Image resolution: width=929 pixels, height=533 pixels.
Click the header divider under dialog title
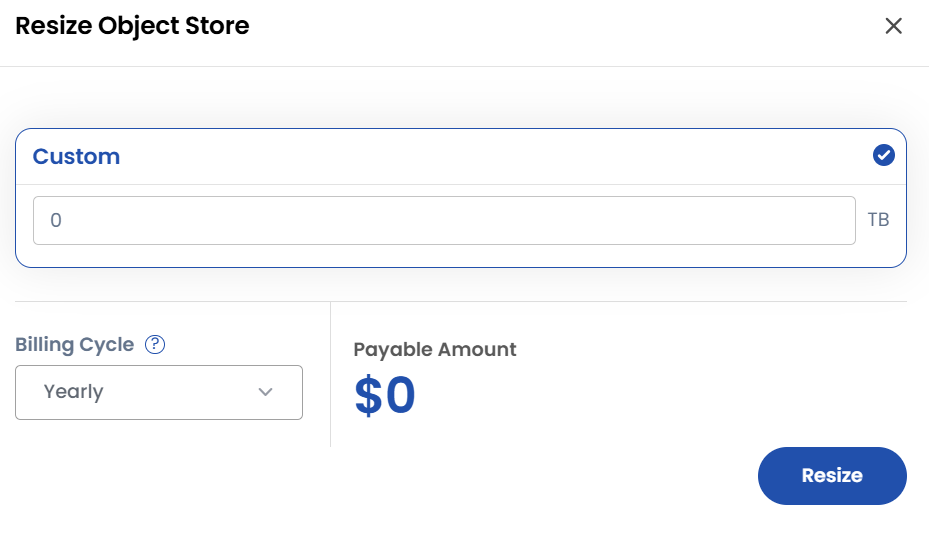(464, 66)
